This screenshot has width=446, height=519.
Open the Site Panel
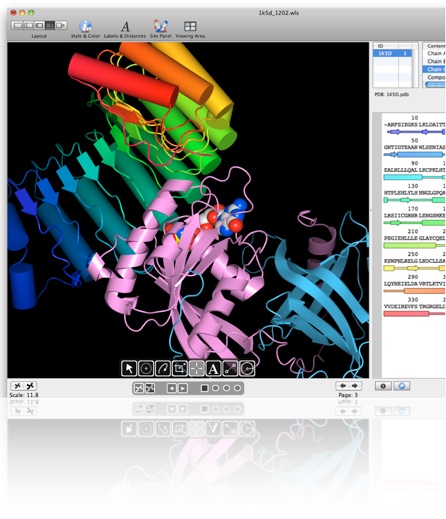tap(160, 29)
